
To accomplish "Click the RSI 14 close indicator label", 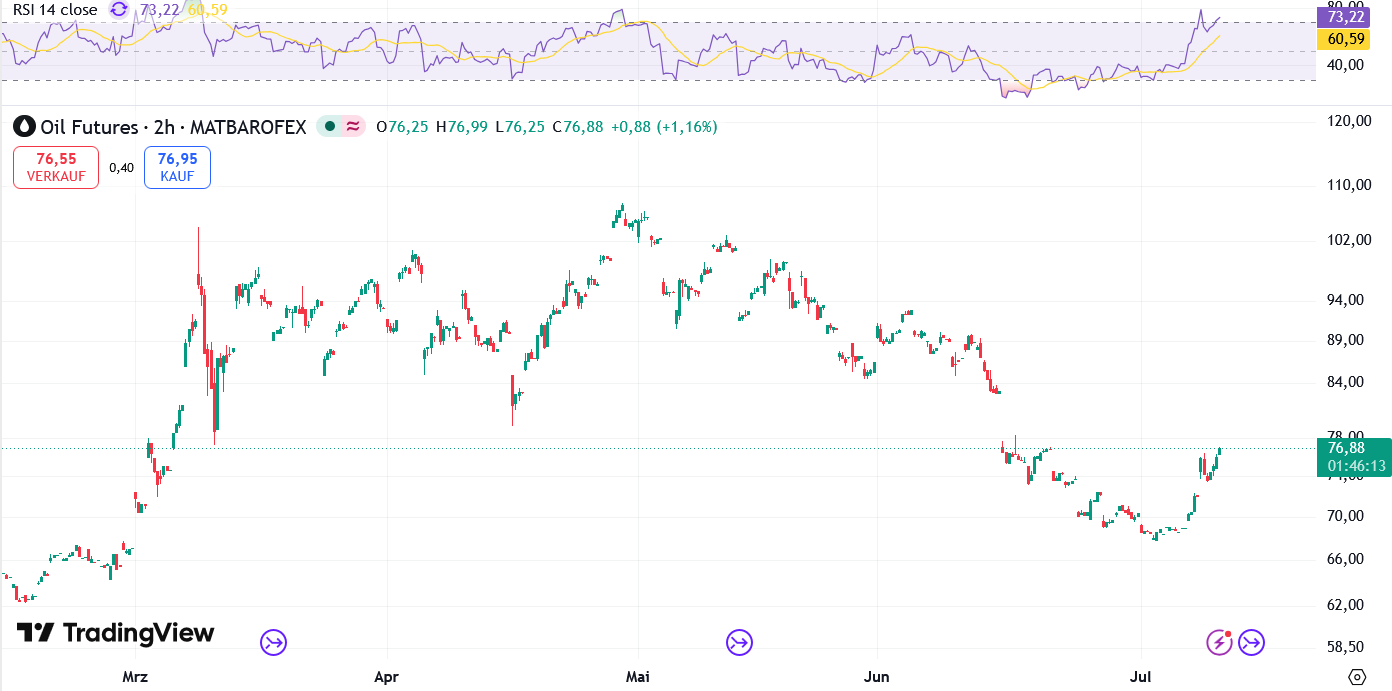I will pos(55,10).
